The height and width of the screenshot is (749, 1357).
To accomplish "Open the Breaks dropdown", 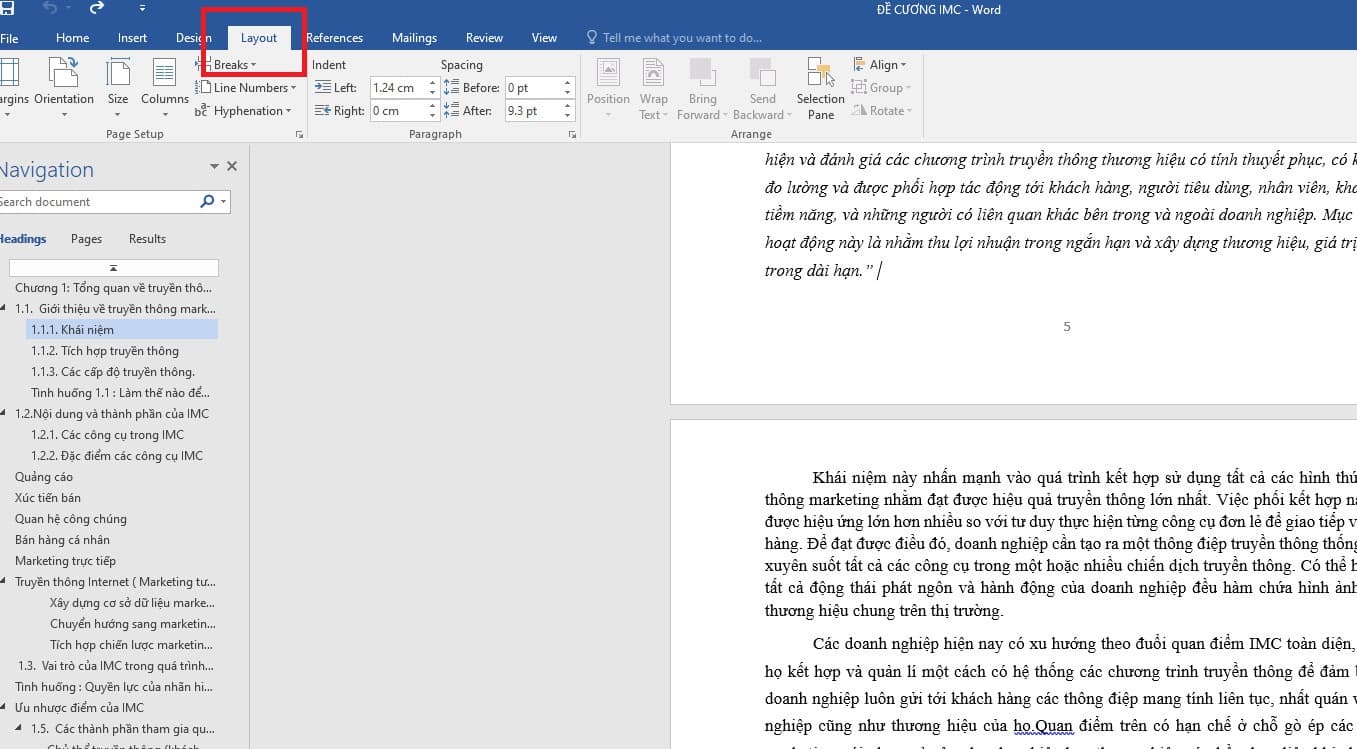I will tap(226, 65).
